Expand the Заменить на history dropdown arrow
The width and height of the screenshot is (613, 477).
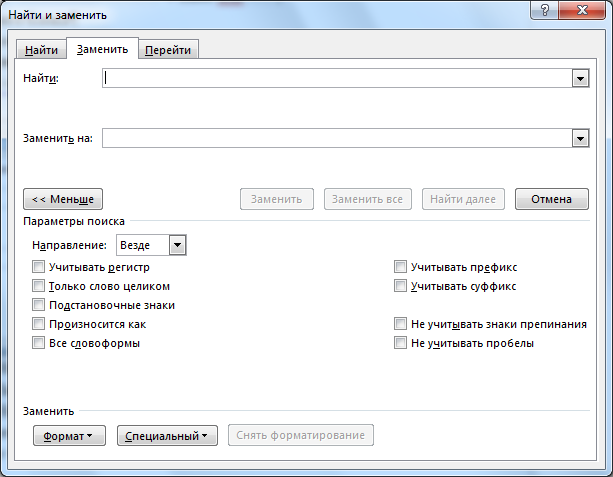click(x=581, y=138)
